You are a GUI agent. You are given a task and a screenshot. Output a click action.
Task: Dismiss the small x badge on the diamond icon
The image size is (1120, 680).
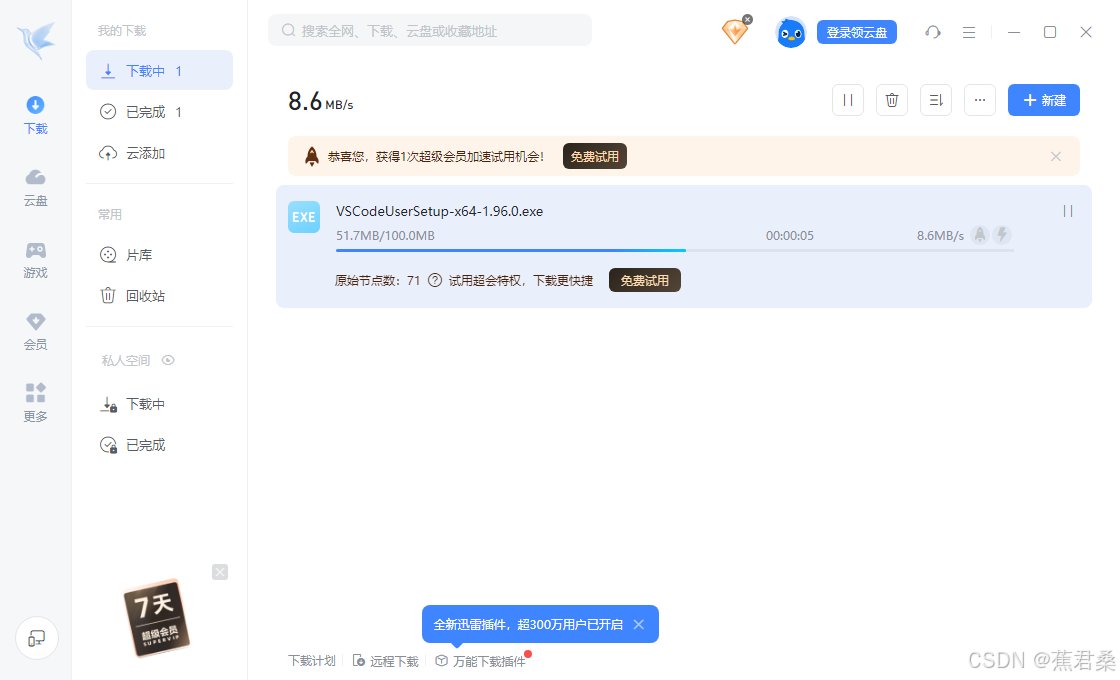click(x=747, y=19)
